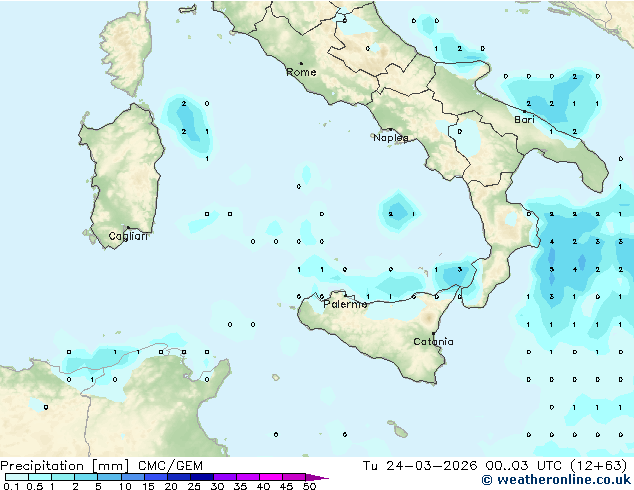
Task: Pick the legend swatch between 40 and 45
Action: click(271, 477)
